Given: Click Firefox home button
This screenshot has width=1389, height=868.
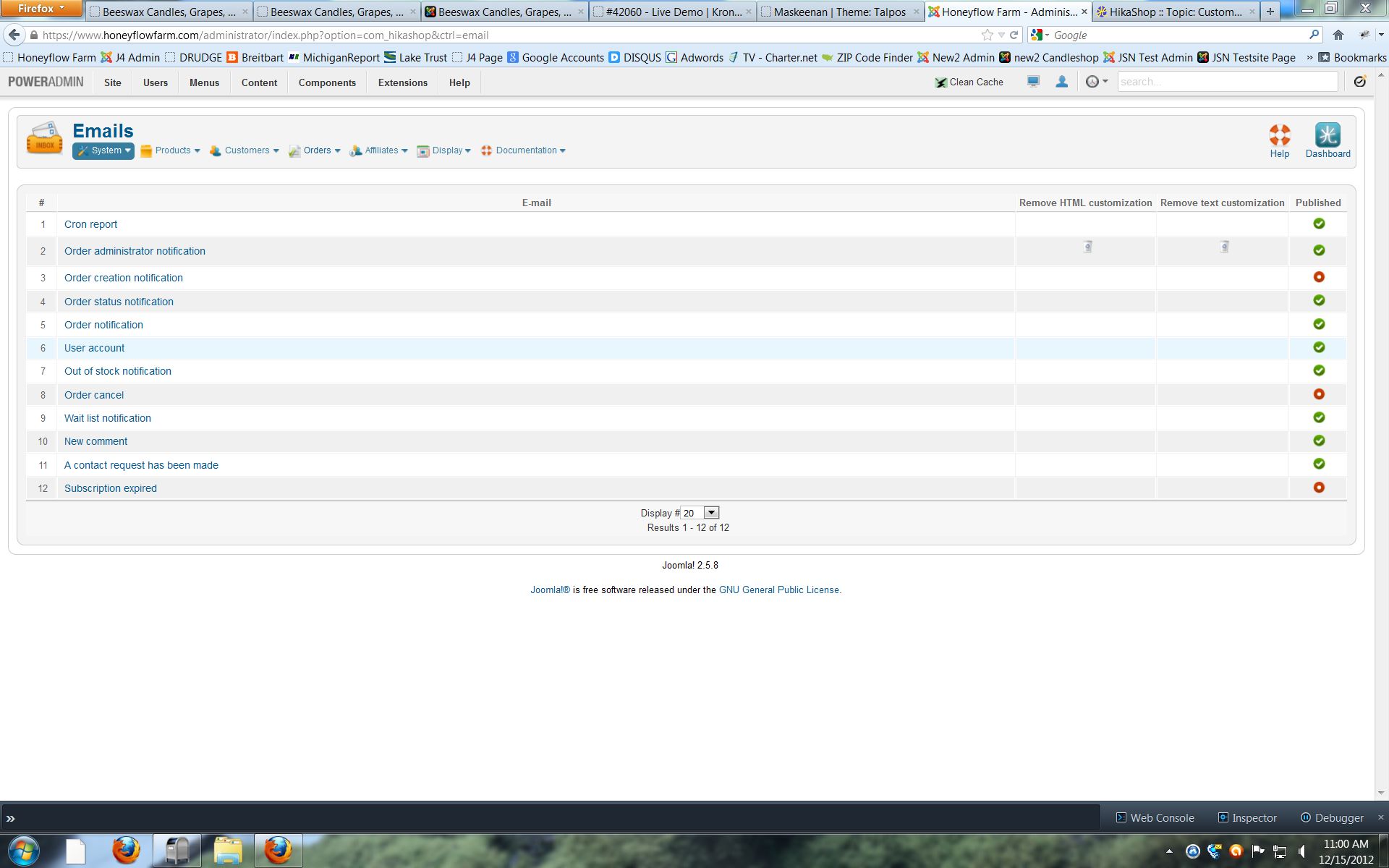Looking at the screenshot, I should [x=1338, y=35].
